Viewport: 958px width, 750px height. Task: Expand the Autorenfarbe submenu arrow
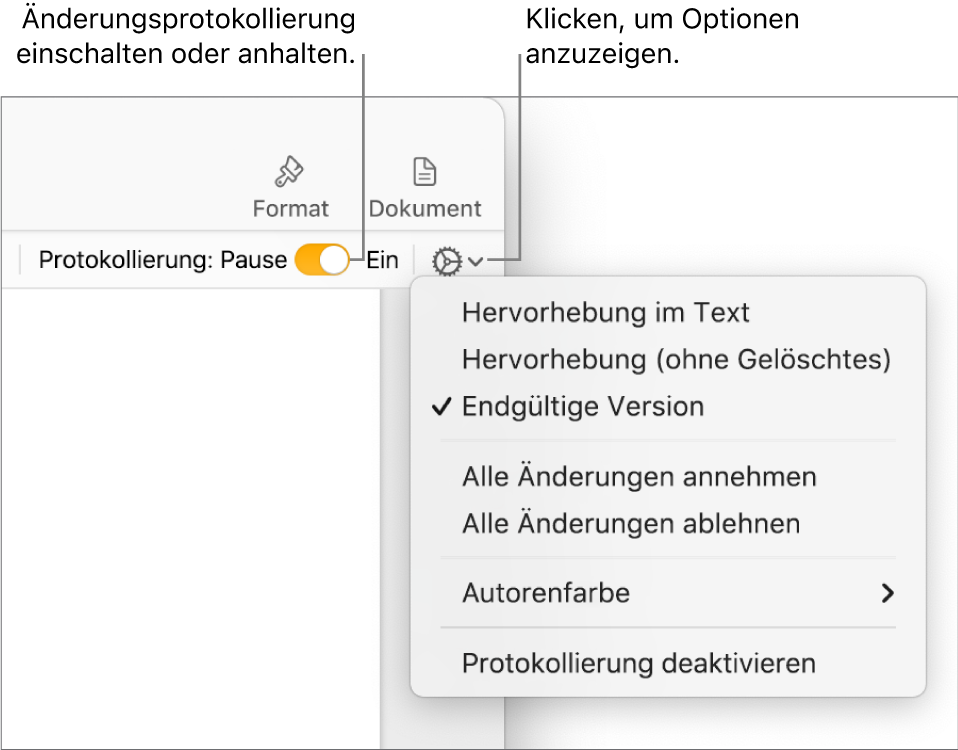[x=886, y=593]
